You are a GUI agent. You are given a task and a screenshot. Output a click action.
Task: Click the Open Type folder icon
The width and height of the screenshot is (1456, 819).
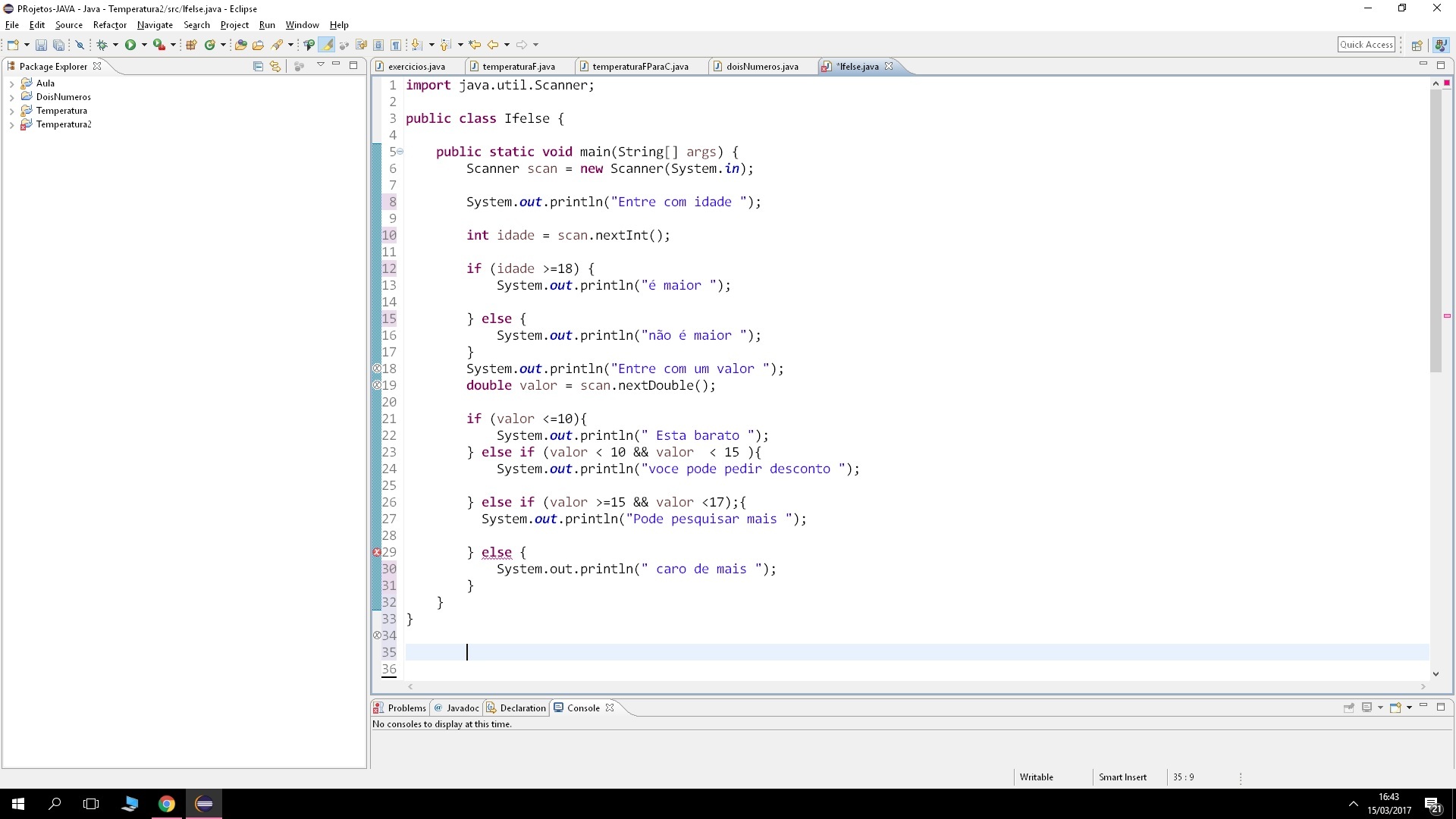coord(240,45)
